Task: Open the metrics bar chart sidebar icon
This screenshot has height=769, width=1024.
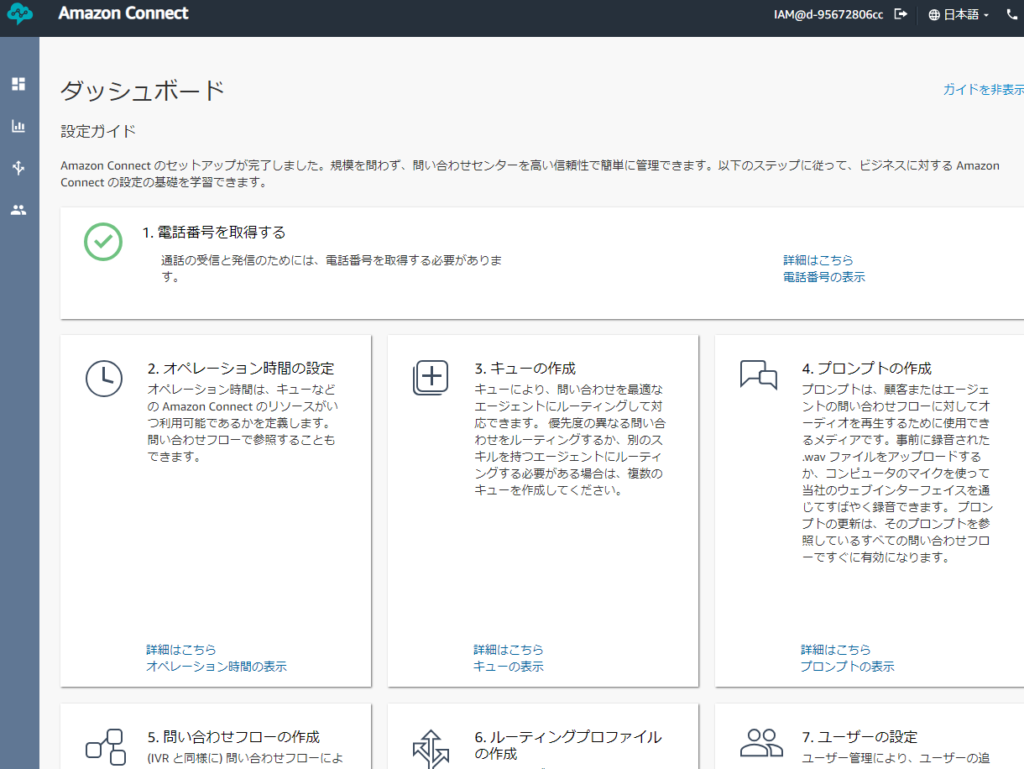Action: tap(18, 126)
